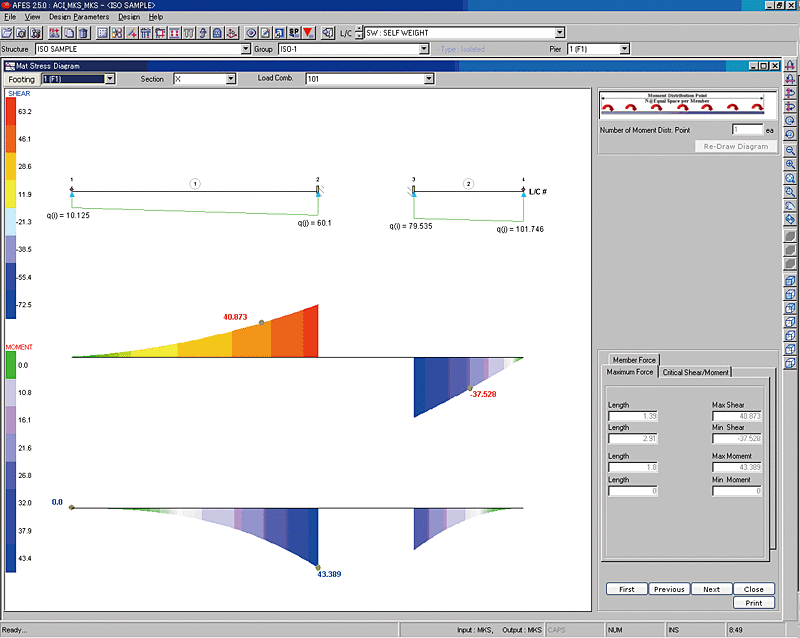The width and height of the screenshot is (800, 638).
Task: Click the pencil-on-page edit toolbar icon
Action: [265, 33]
